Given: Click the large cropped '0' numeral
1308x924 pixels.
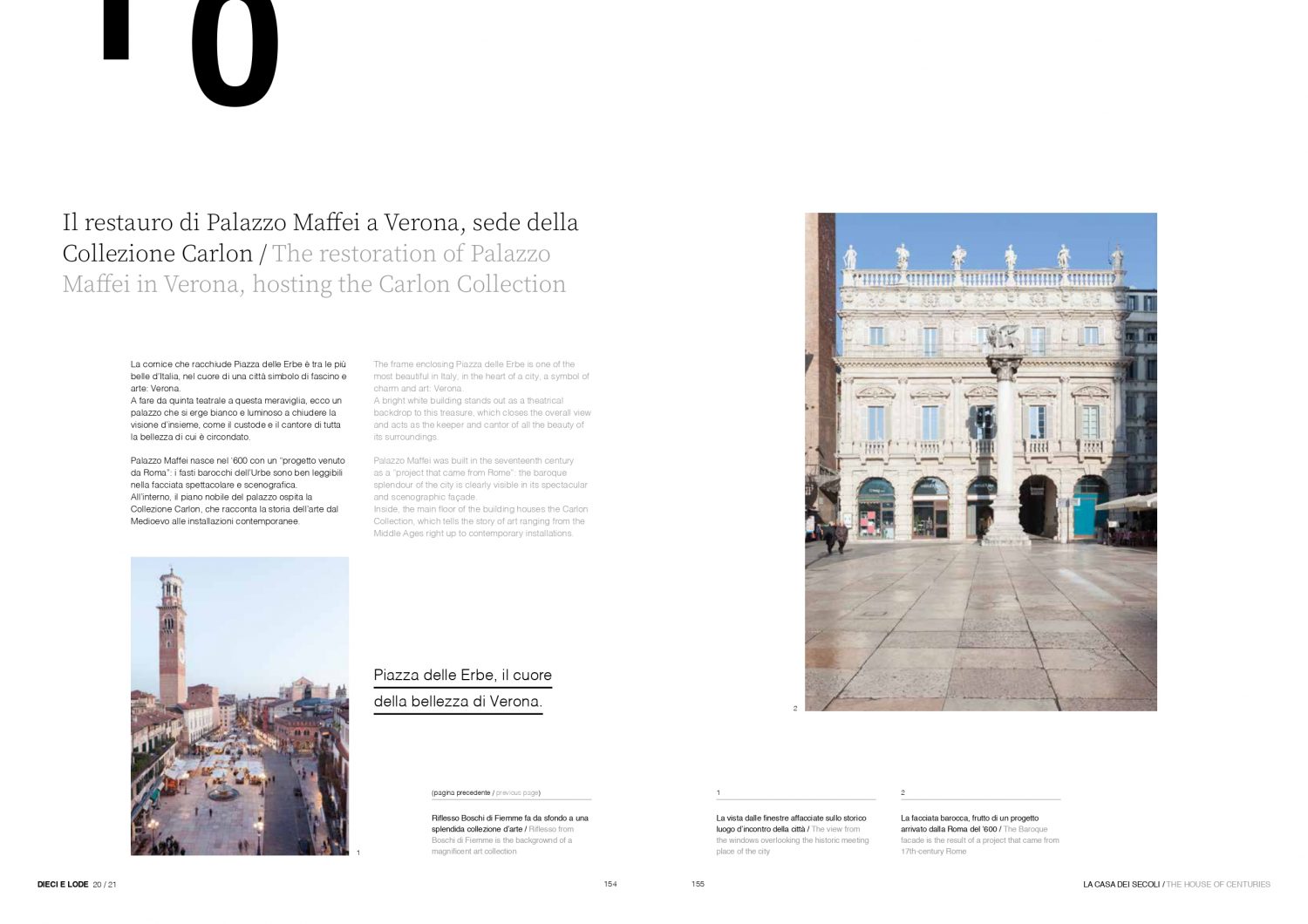Looking at the screenshot, I should point(235,52).
